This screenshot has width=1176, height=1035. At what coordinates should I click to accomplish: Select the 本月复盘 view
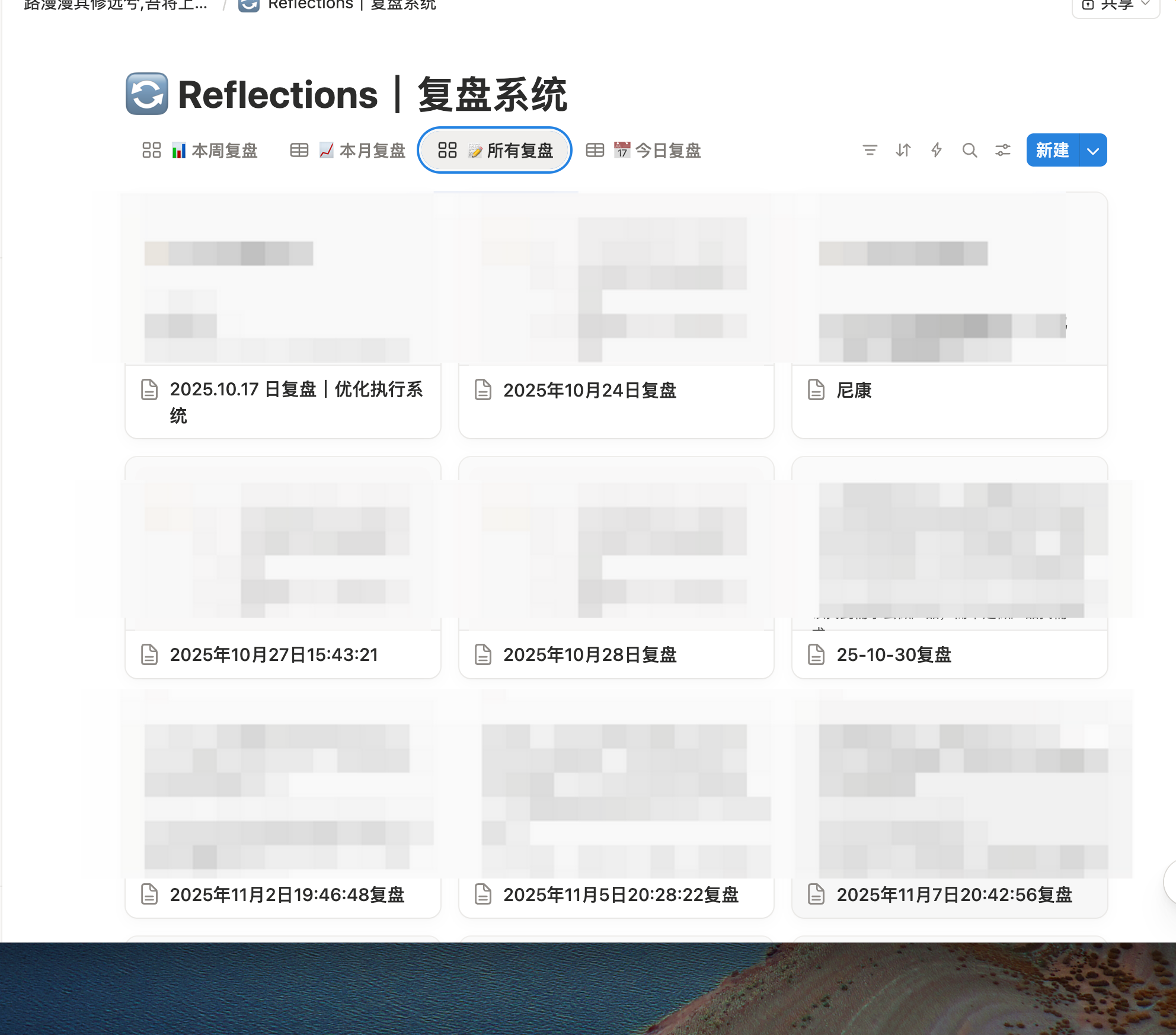coord(373,151)
